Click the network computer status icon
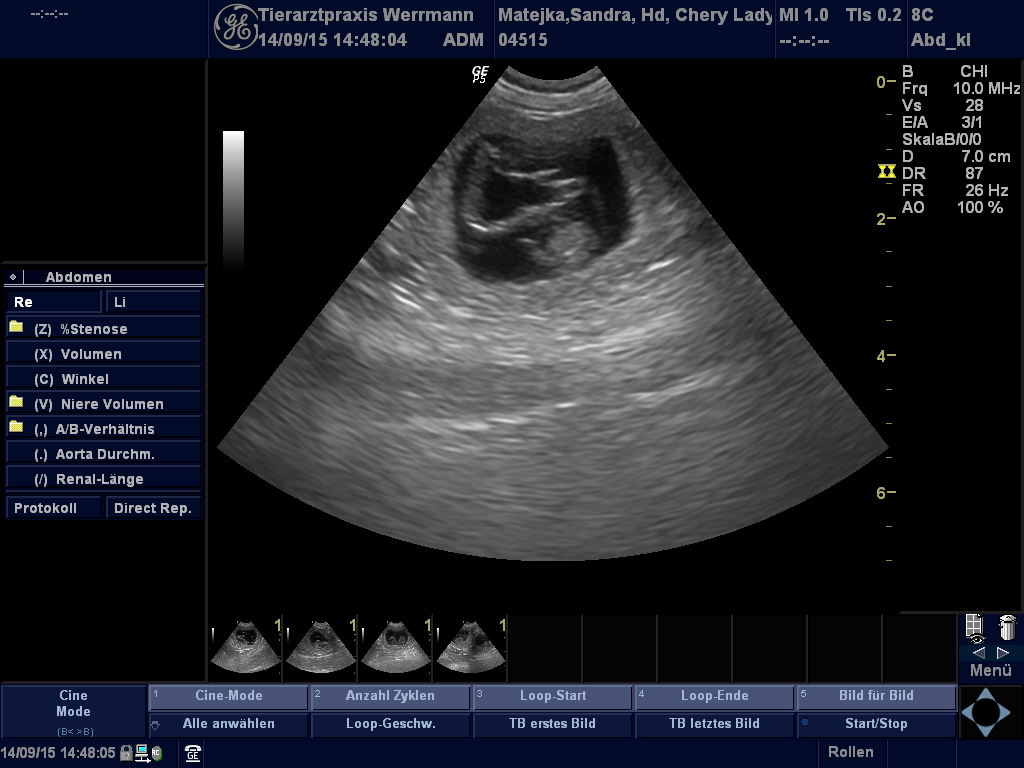Viewport: 1024px width, 768px height. pos(142,753)
